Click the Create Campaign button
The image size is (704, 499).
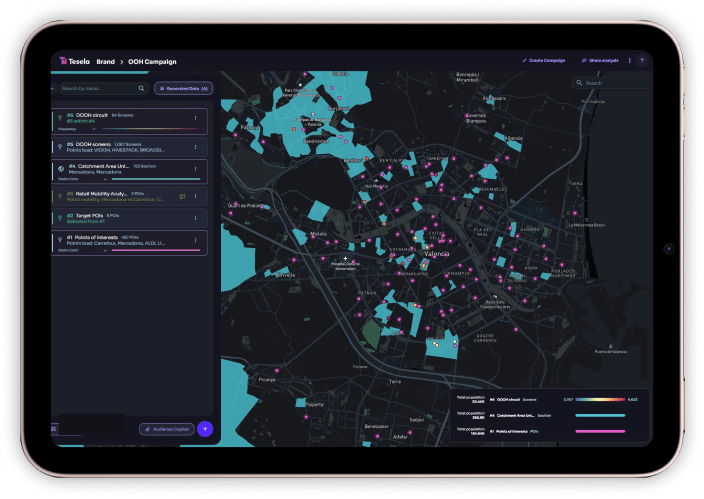(x=544, y=60)
